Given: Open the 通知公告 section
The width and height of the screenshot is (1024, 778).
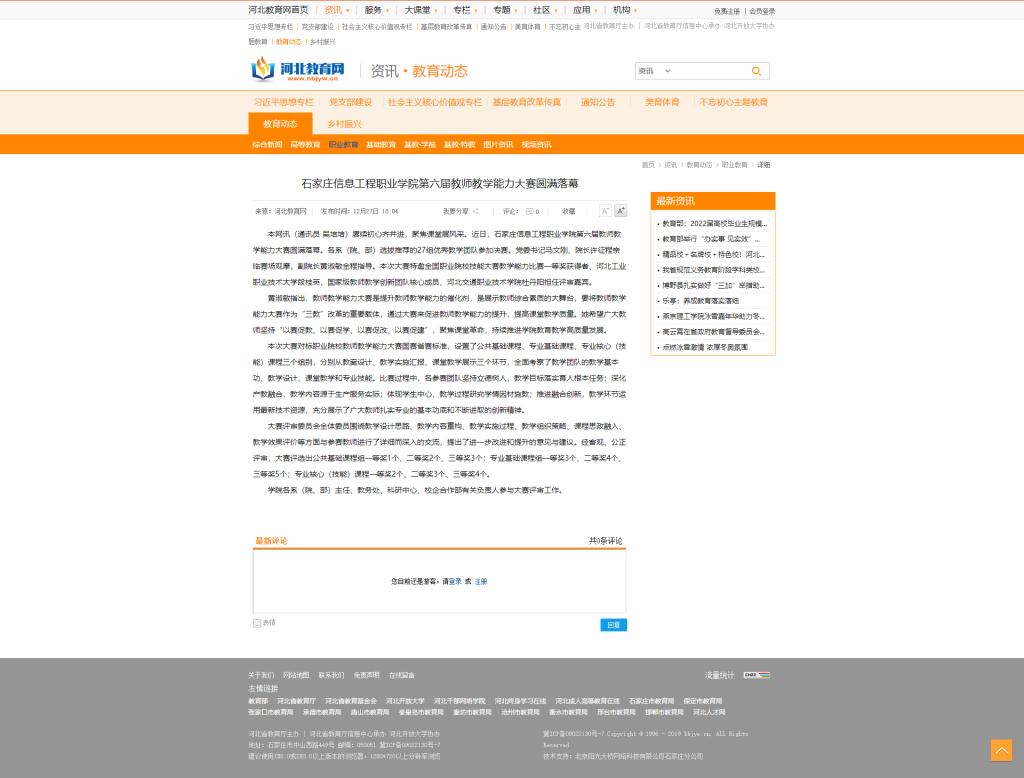Looking at the screenshot, I should tap(598, 102).
